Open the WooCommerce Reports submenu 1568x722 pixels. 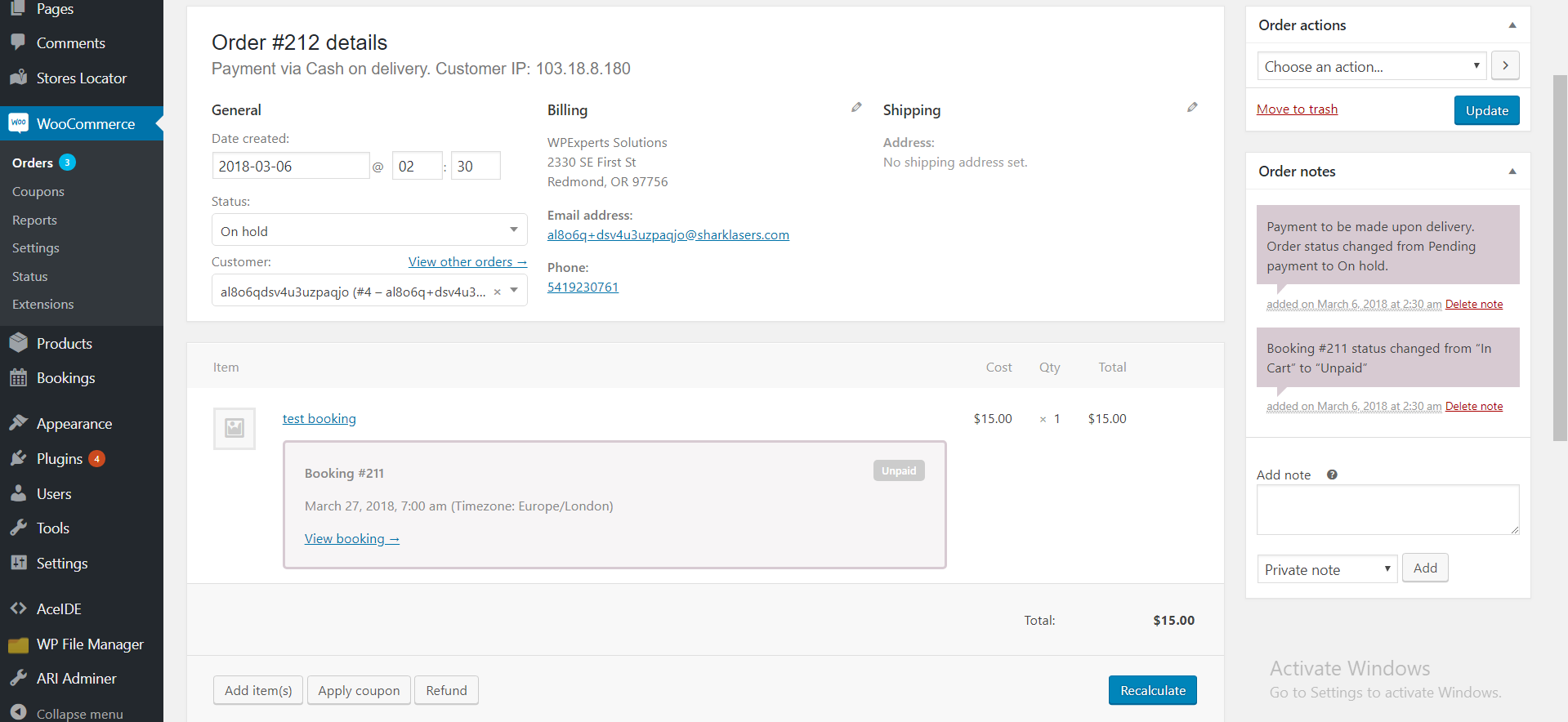pos(34,221)
